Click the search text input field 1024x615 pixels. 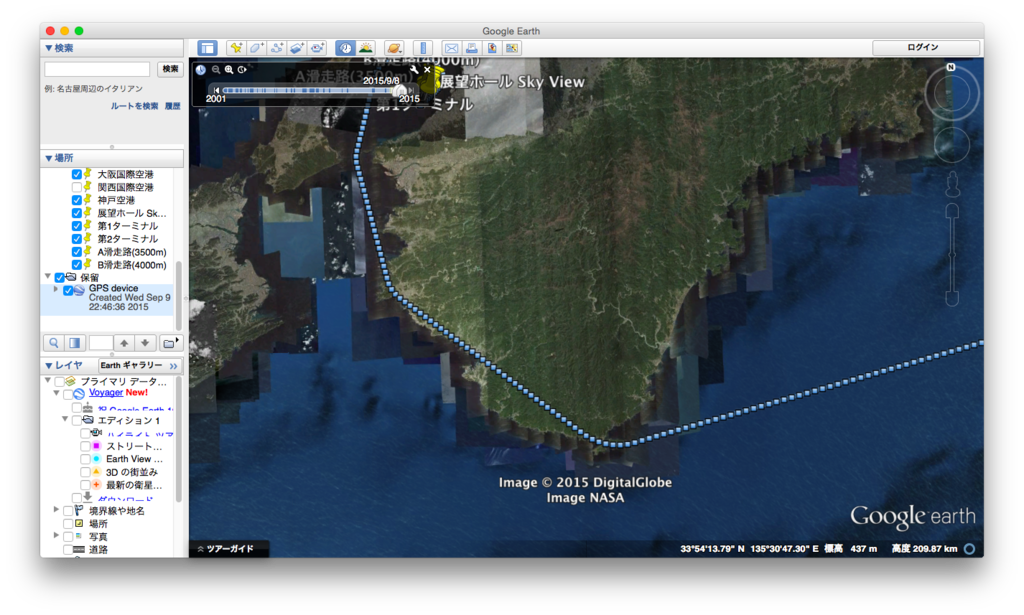pyautogui.click(x=97, y=69)
